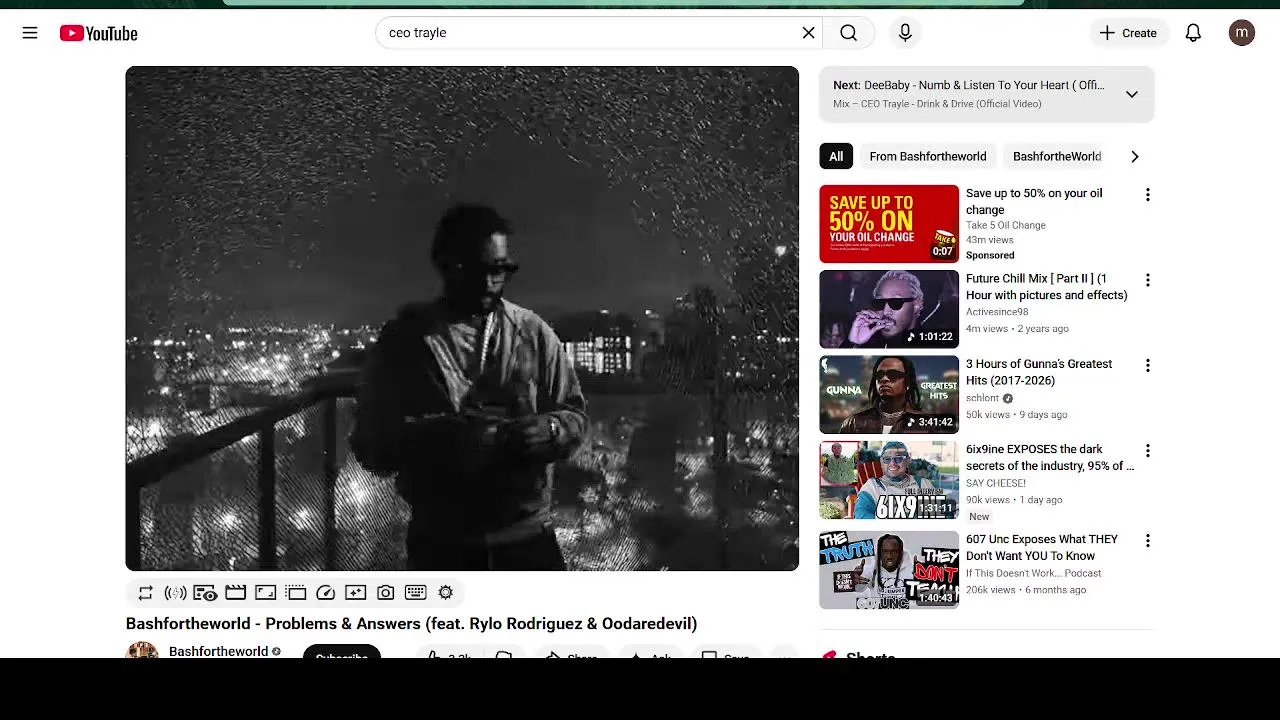Click the '3 Hours of Gunna's Greatest Hits' title
This screenshot has height=720, width=1280.
pos(1039,372)
